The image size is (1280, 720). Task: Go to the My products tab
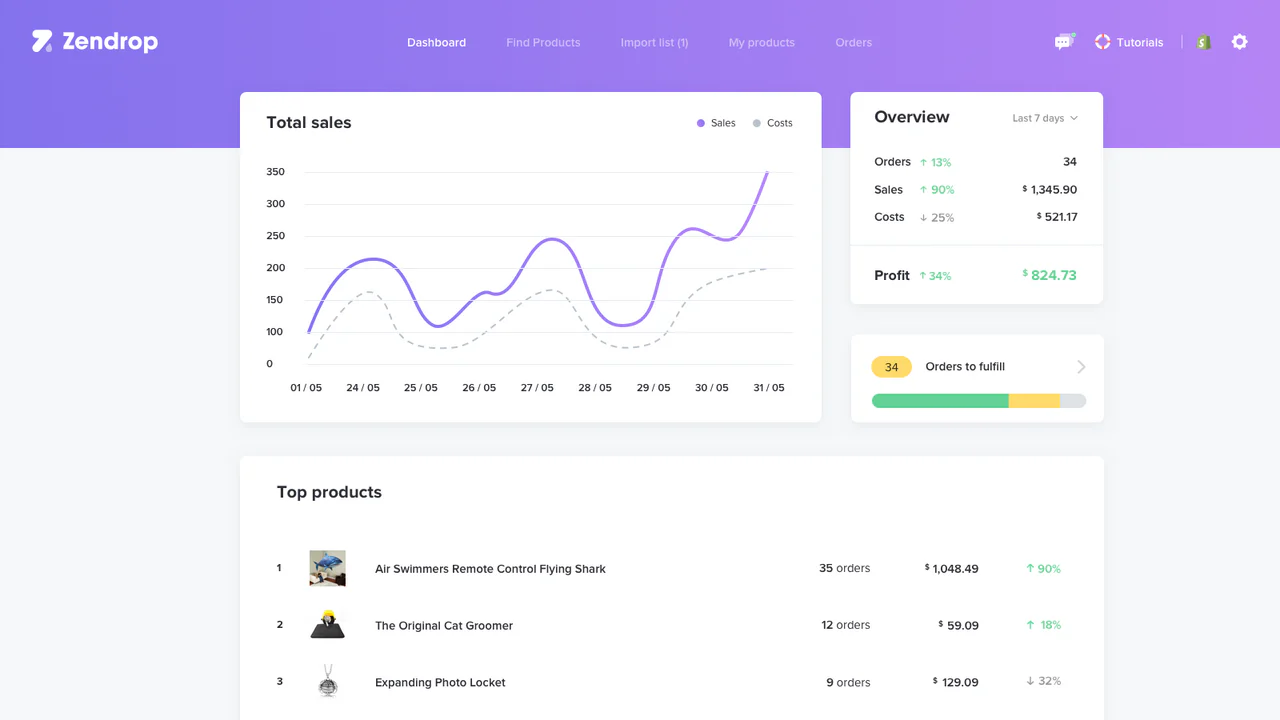pos(761,43)
